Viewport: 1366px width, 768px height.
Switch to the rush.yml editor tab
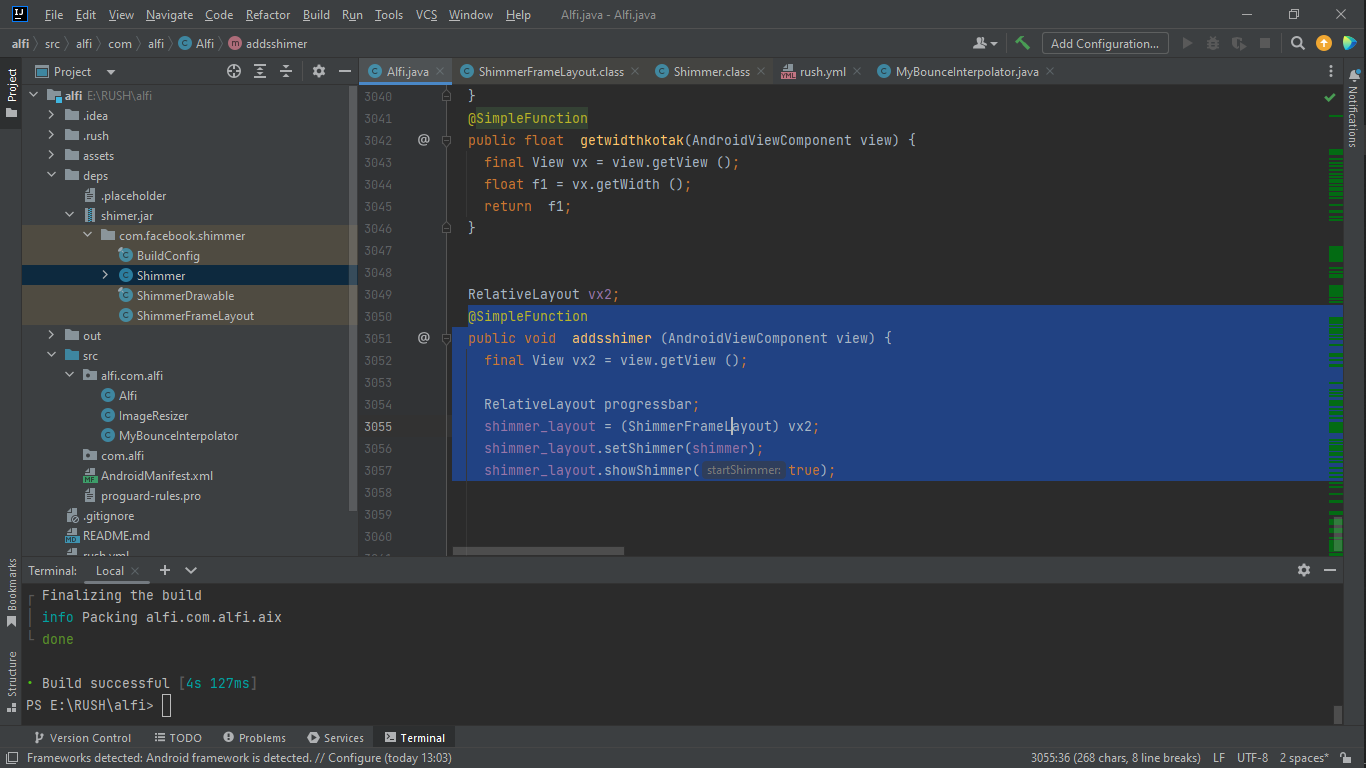click(x=822, y=72)
